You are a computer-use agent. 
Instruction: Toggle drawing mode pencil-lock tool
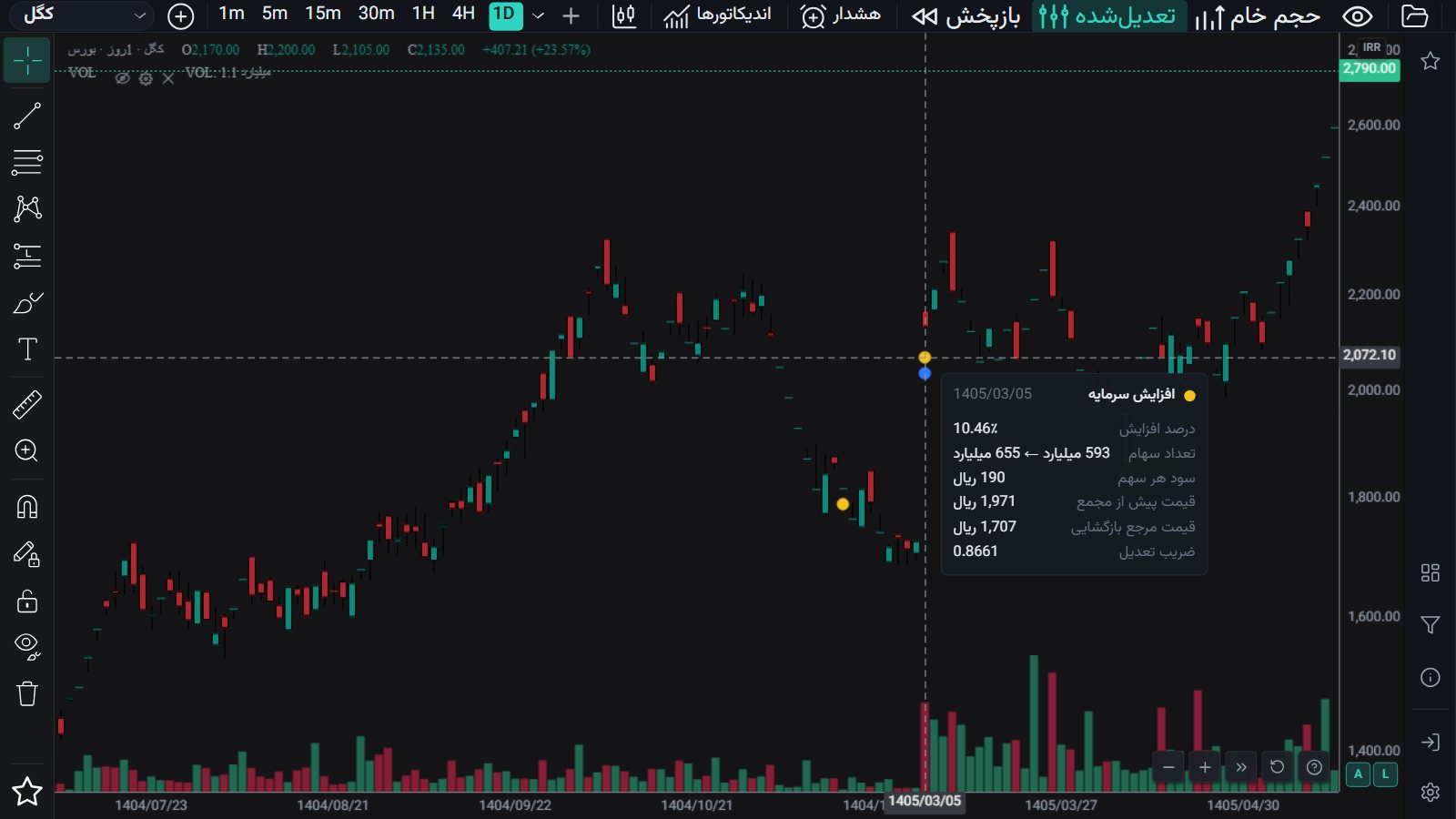(x=27, y=554)
